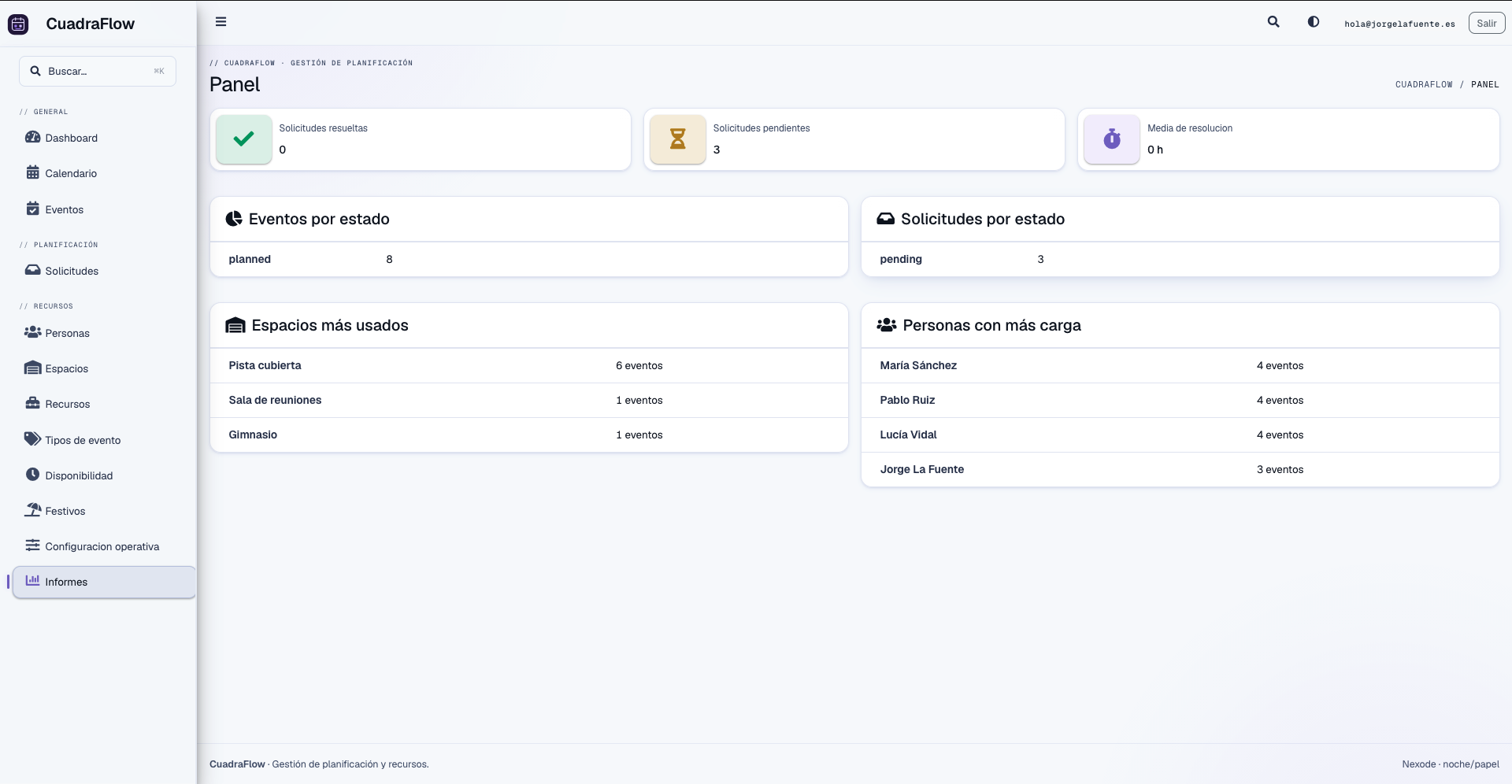Click the CuadraFlow footer brand text
The width and height of the screenshot is (1512, 784).
click(x=237, y=764)
